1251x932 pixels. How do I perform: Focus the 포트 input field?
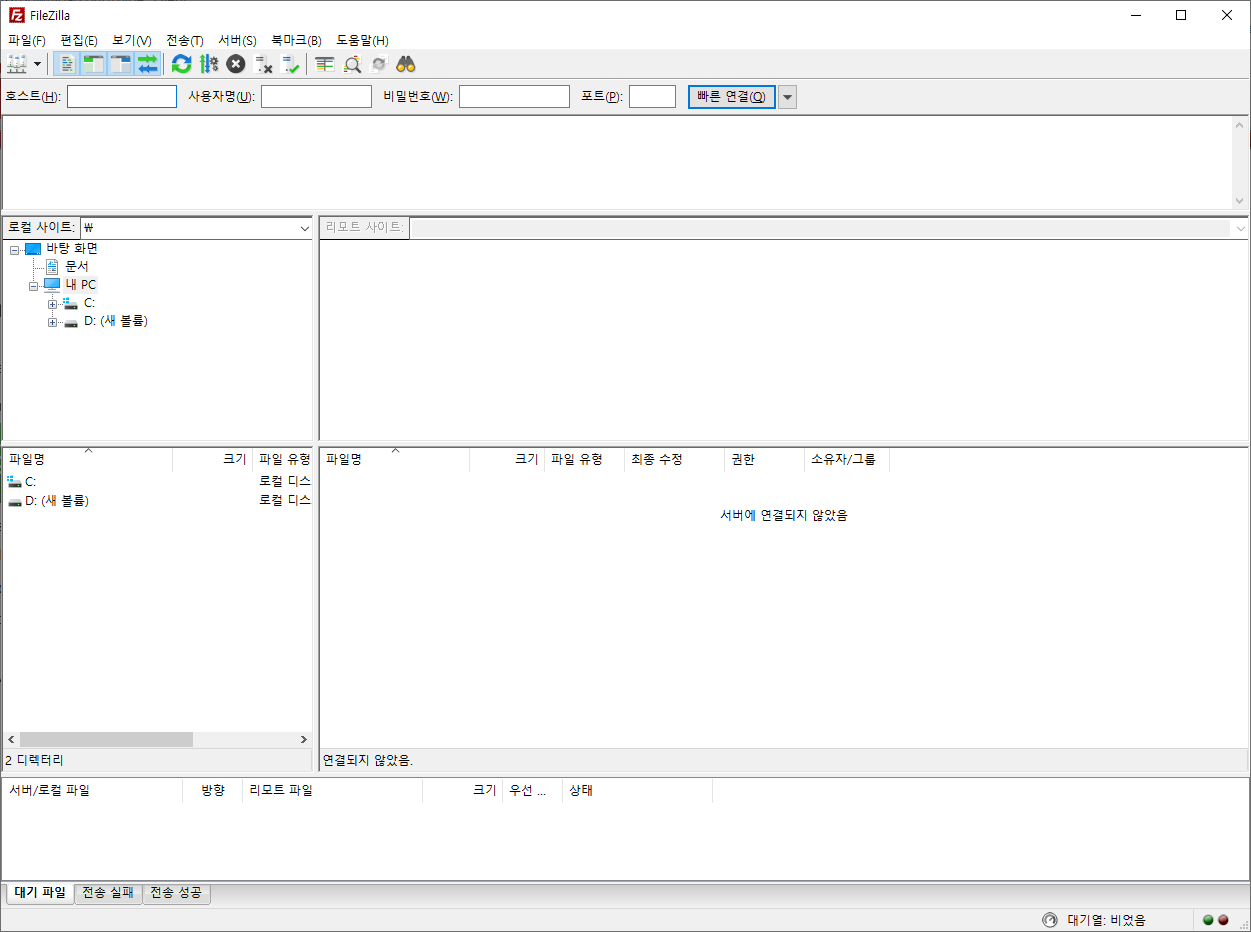coord(652,97)
